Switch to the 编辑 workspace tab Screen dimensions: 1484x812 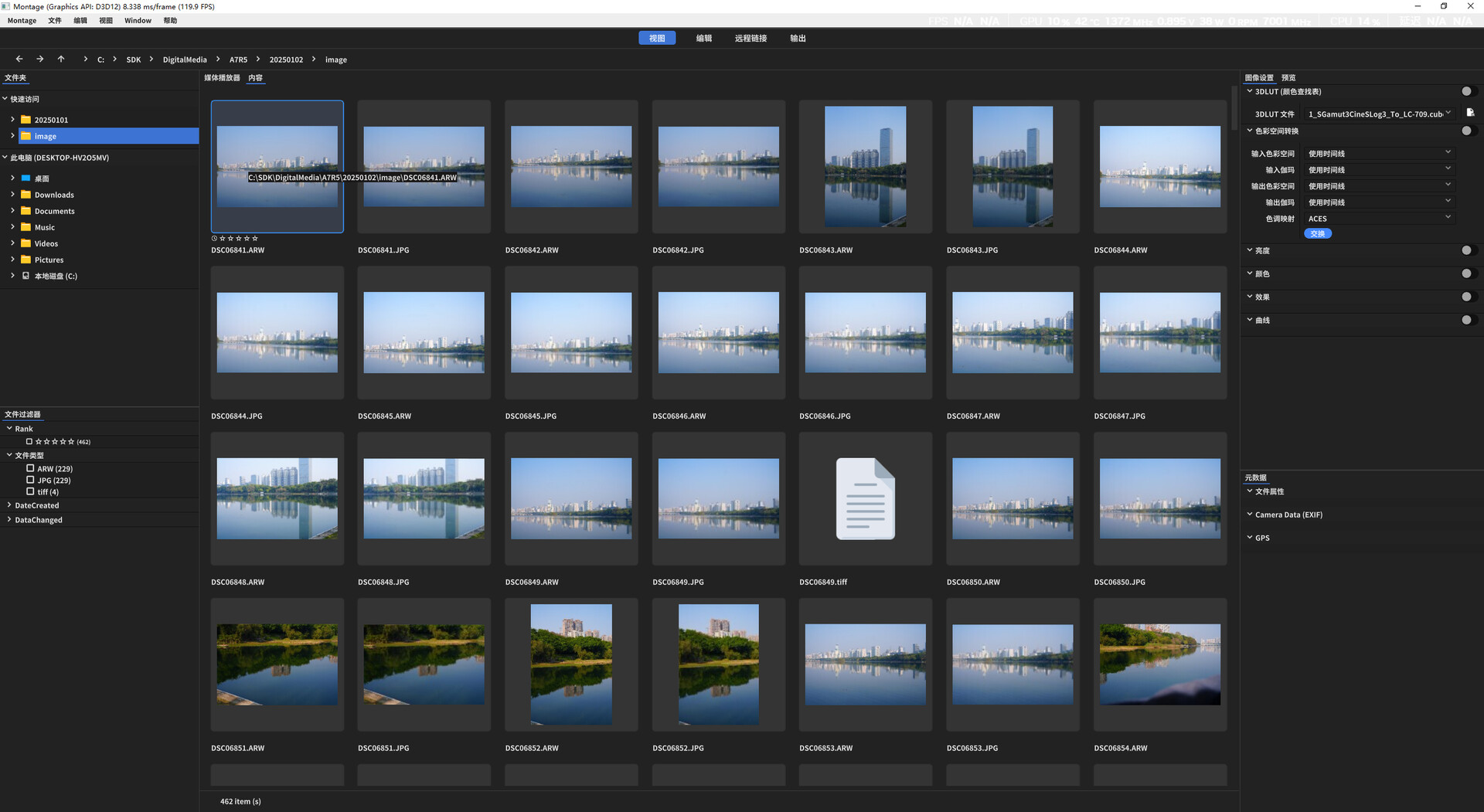704,37
